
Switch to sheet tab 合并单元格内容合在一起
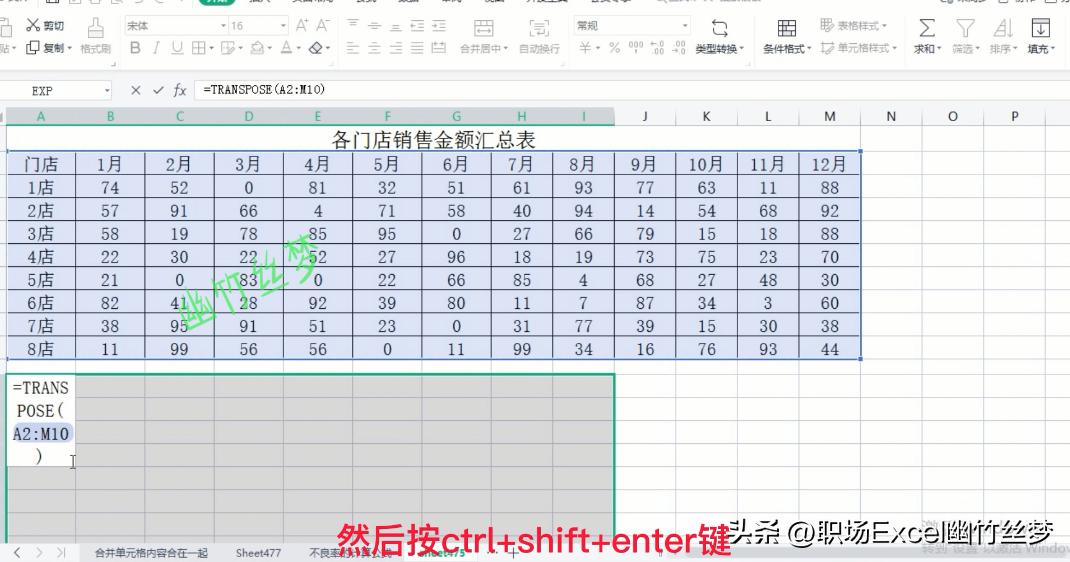click(x=151, y=552)
